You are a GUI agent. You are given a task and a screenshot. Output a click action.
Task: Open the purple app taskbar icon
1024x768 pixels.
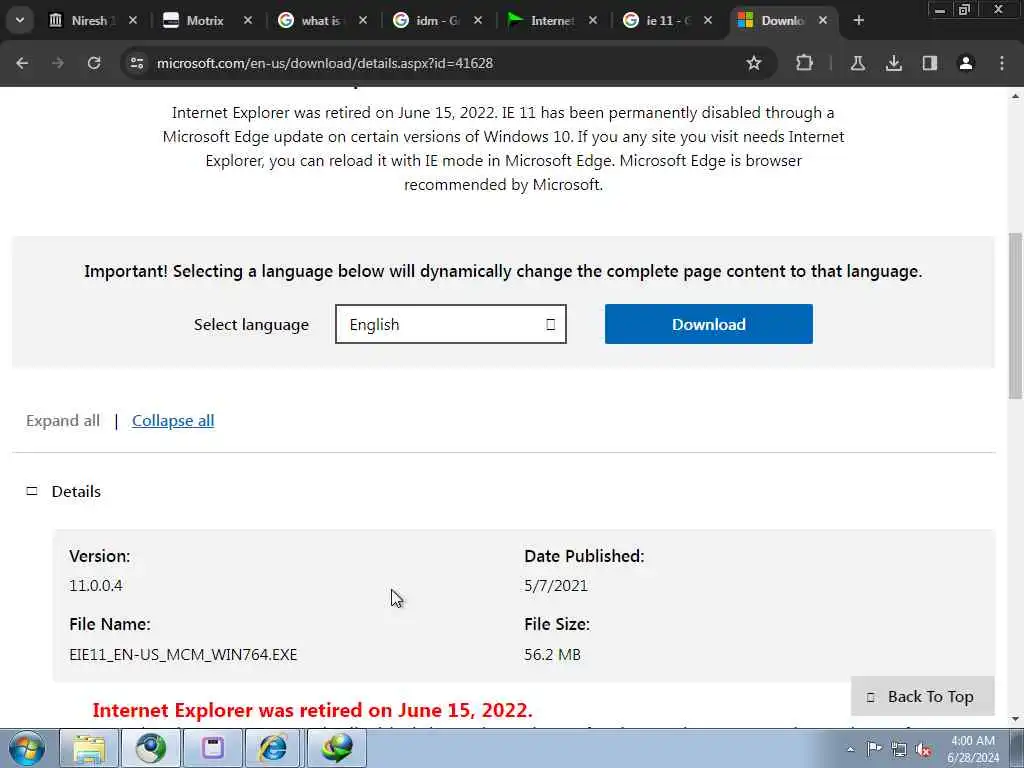[x=212, y=748]
